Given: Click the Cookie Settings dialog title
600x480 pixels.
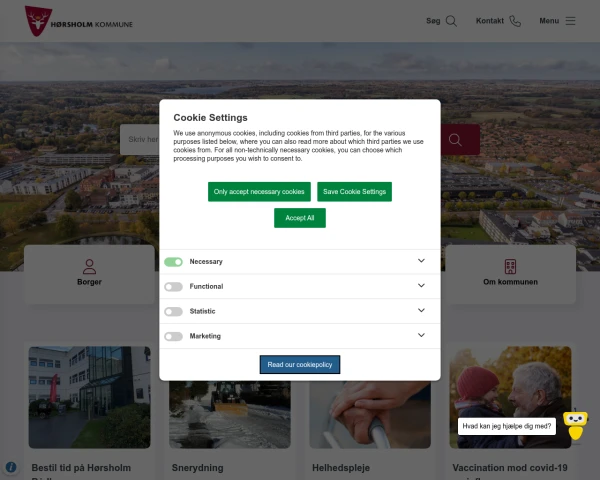Looking at the screenshot, I should pos(210,118).
